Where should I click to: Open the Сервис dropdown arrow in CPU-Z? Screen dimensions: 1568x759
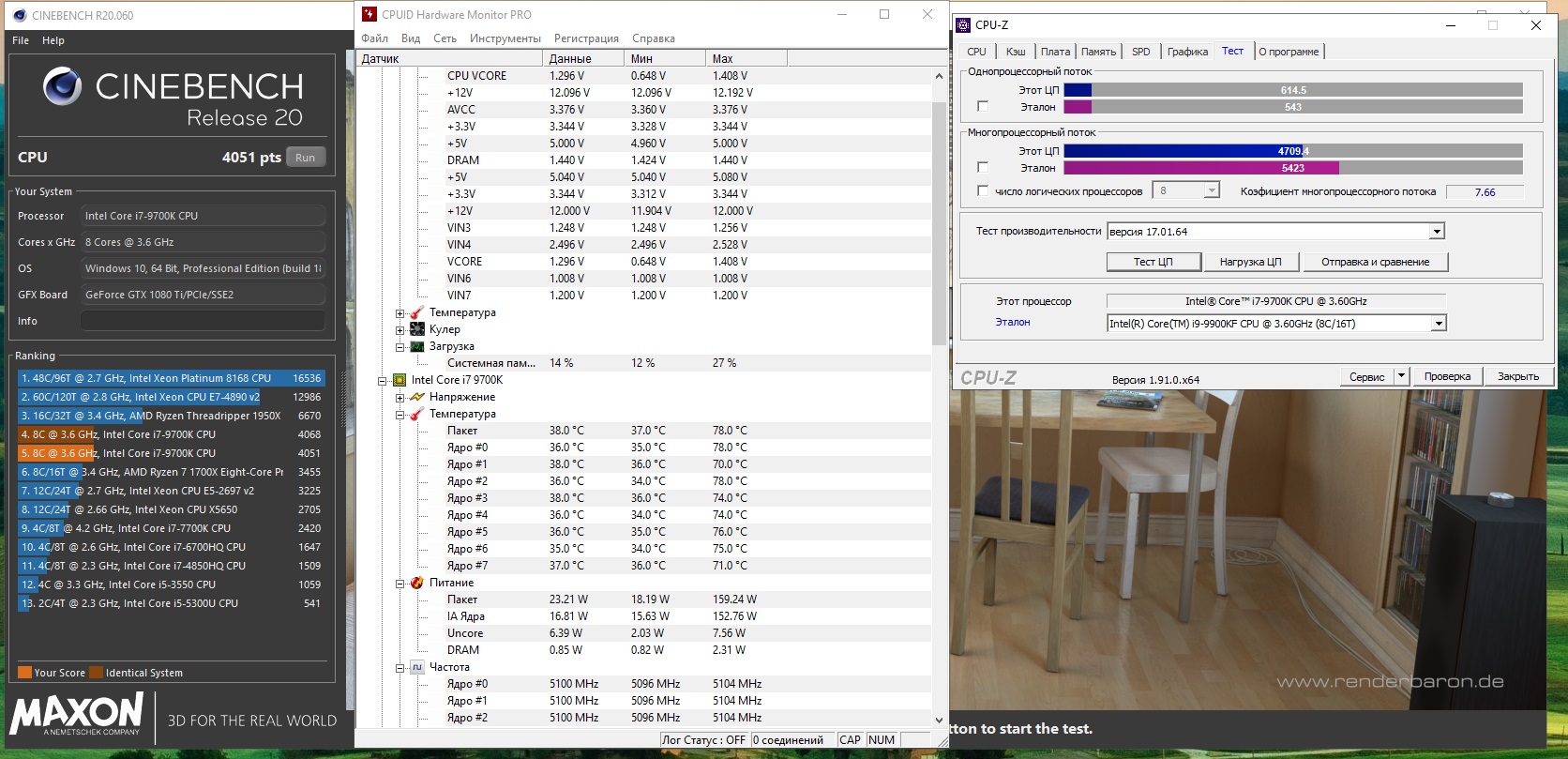[1401, 376]
